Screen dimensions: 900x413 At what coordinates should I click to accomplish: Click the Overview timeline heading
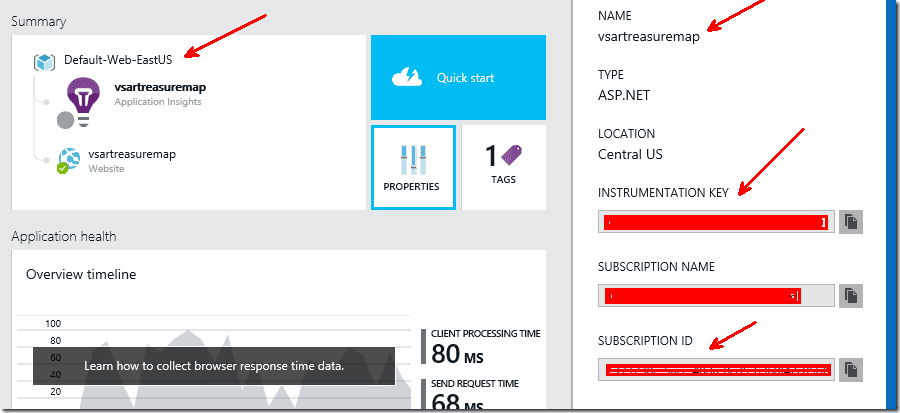point(81,274)
